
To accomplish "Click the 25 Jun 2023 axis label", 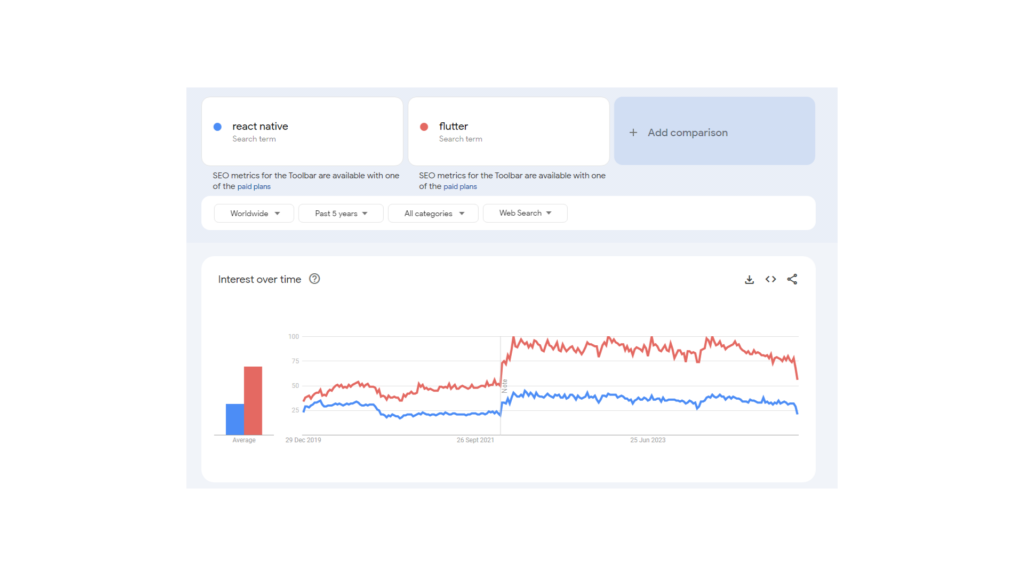I will point(648,440).
